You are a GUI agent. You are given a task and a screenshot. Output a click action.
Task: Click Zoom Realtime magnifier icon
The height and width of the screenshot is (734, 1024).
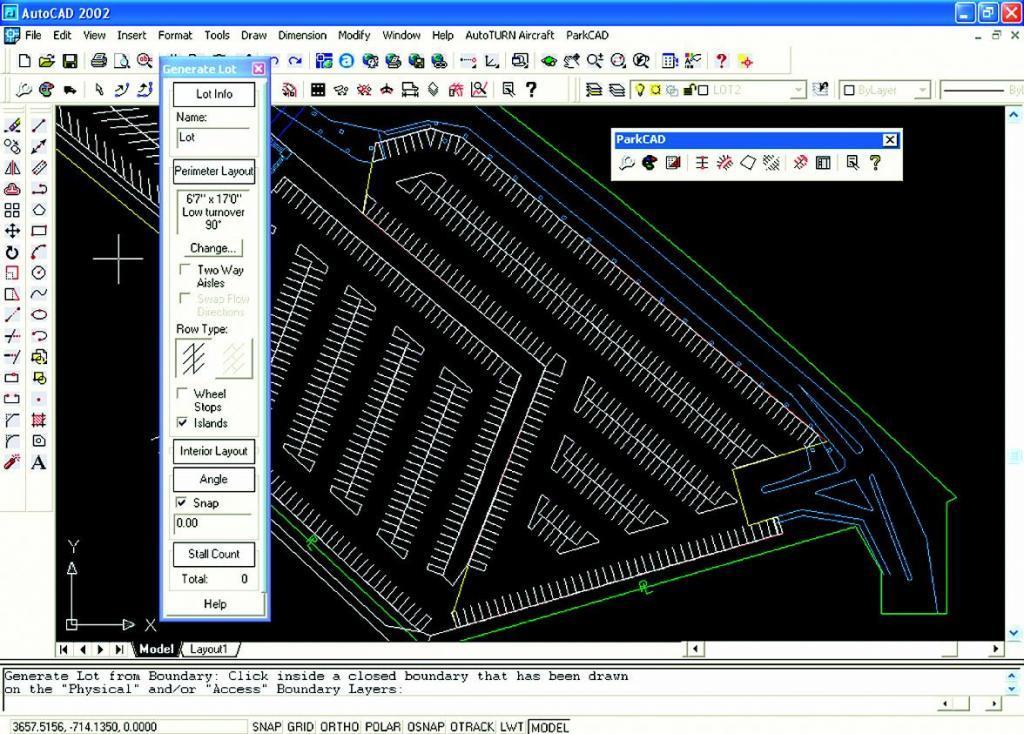tap(595, 61)
